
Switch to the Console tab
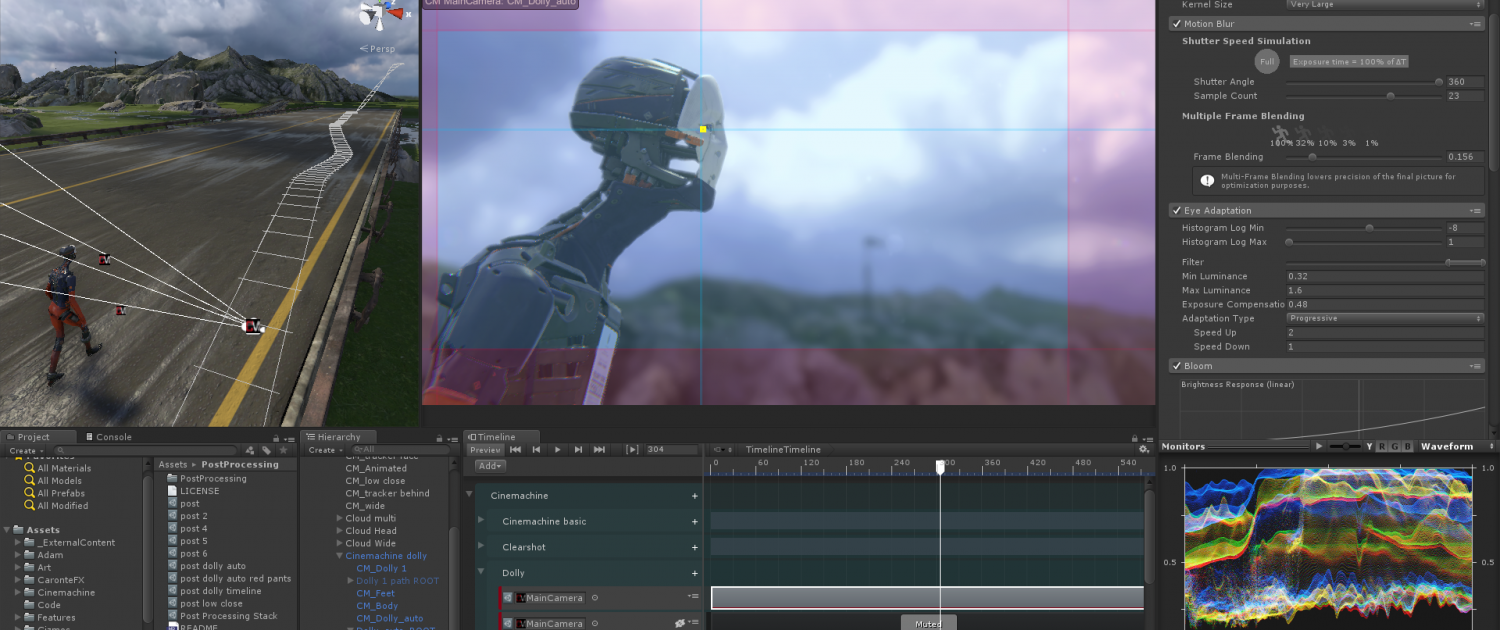[108, 437]
